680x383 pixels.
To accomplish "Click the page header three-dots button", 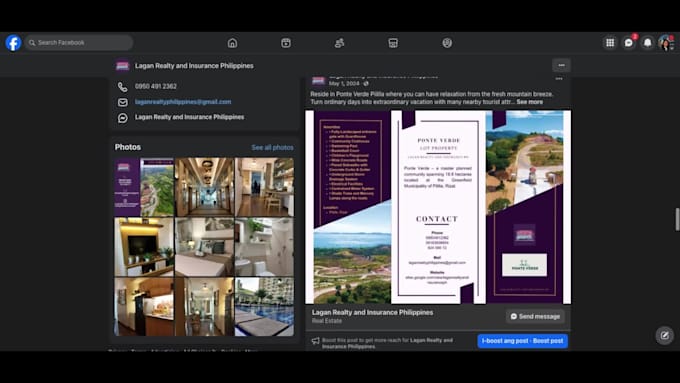I will [561, 65].
